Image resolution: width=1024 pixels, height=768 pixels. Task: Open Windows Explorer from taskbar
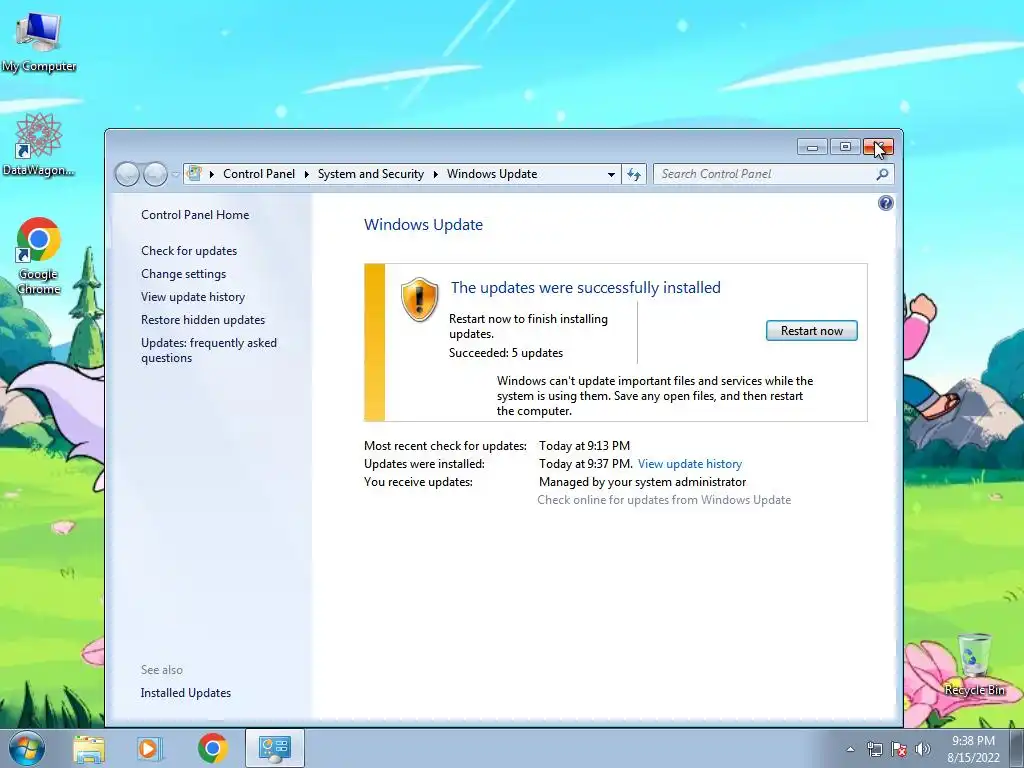(x=89, y=748)
